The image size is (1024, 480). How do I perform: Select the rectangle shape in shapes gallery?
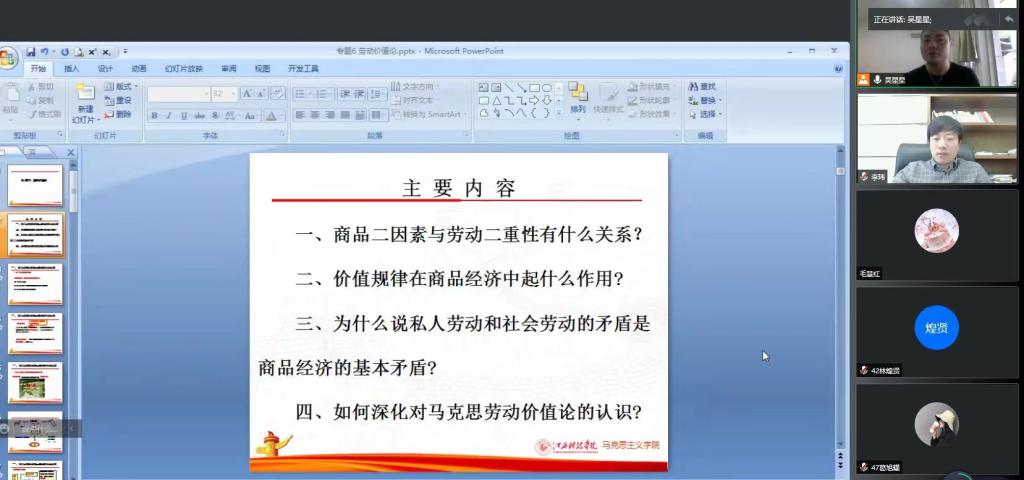coord(534,87)
